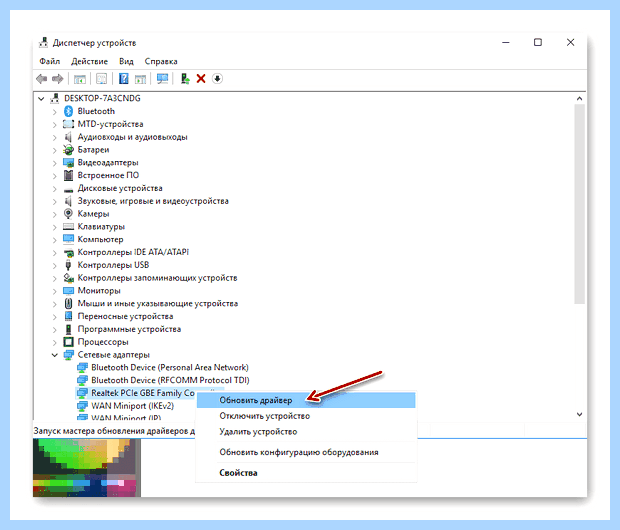Image resolution: width=620 pixels, height=530 pixels.
Task: Click the vertical scrollbar thumb
Action: [x=579, y=204]
